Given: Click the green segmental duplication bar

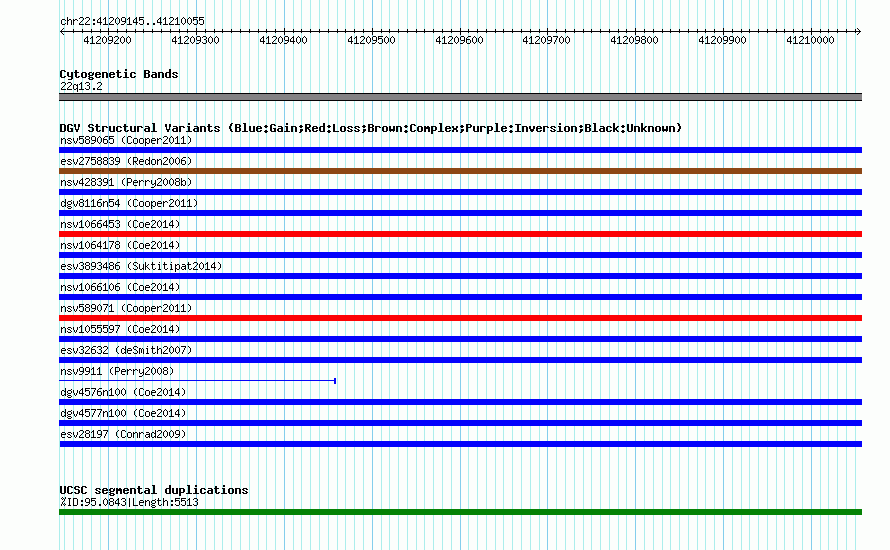Looking at the screenshot, I should pos(460,512).
